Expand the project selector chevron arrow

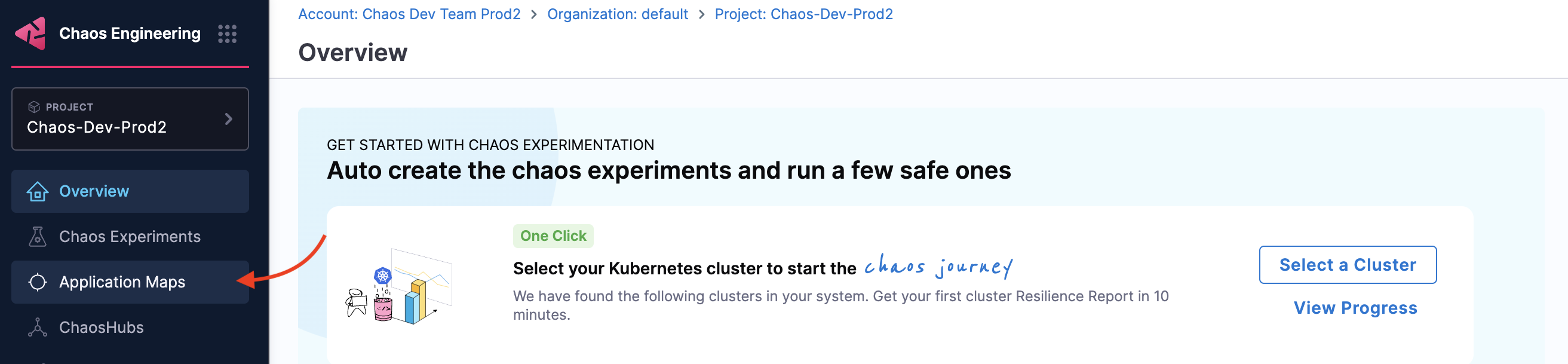pyautogui.click(x=229, y=120)
